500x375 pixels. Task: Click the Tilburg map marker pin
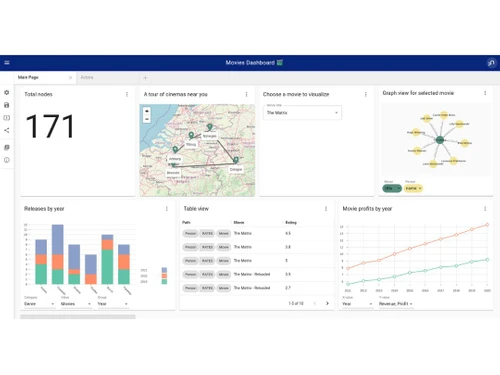coord(191,135)
